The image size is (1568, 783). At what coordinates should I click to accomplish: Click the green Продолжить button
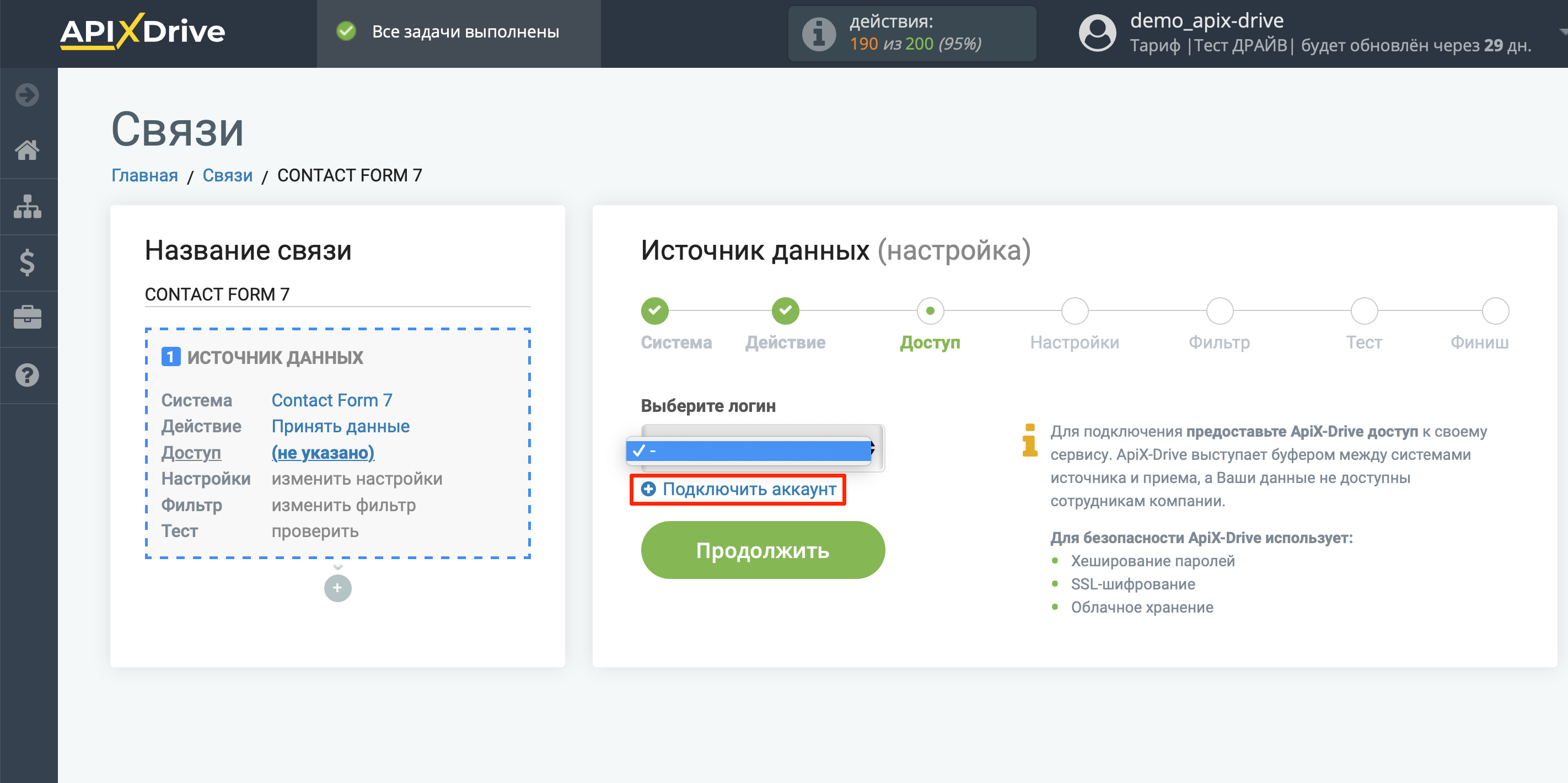pyautogui.click(x=762, y=550)
